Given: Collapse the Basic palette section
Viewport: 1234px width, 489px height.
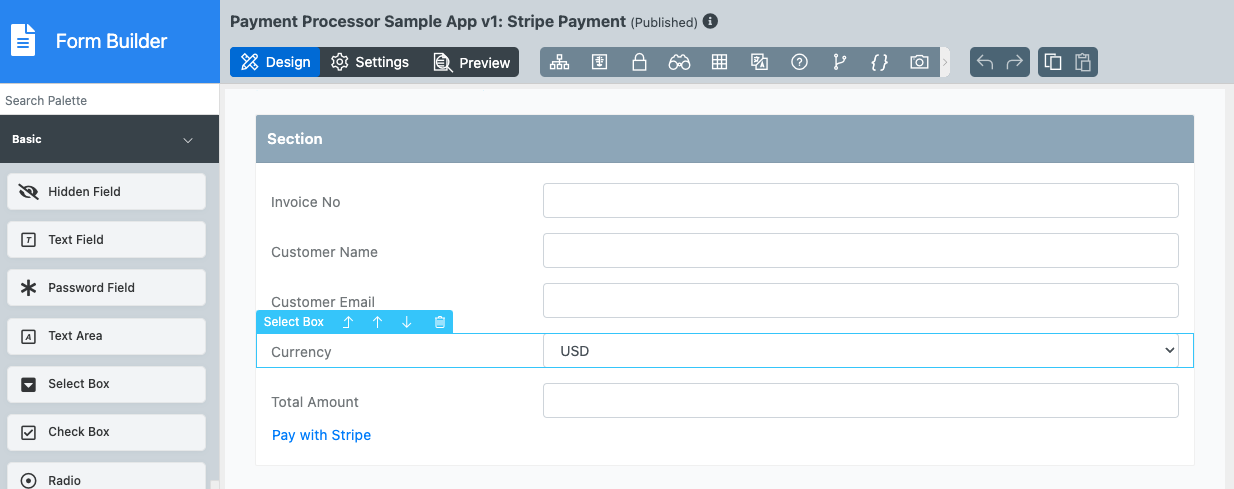Looking at the screenshot, I should coord(188,140).
